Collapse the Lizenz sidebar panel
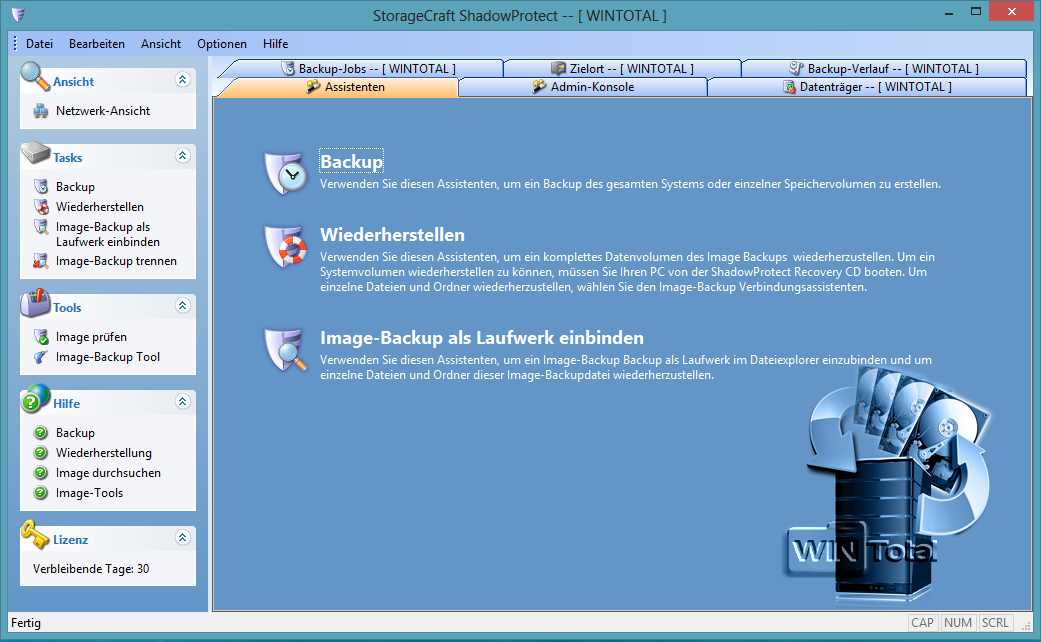 pyautogui.click(x=183, y=538)
